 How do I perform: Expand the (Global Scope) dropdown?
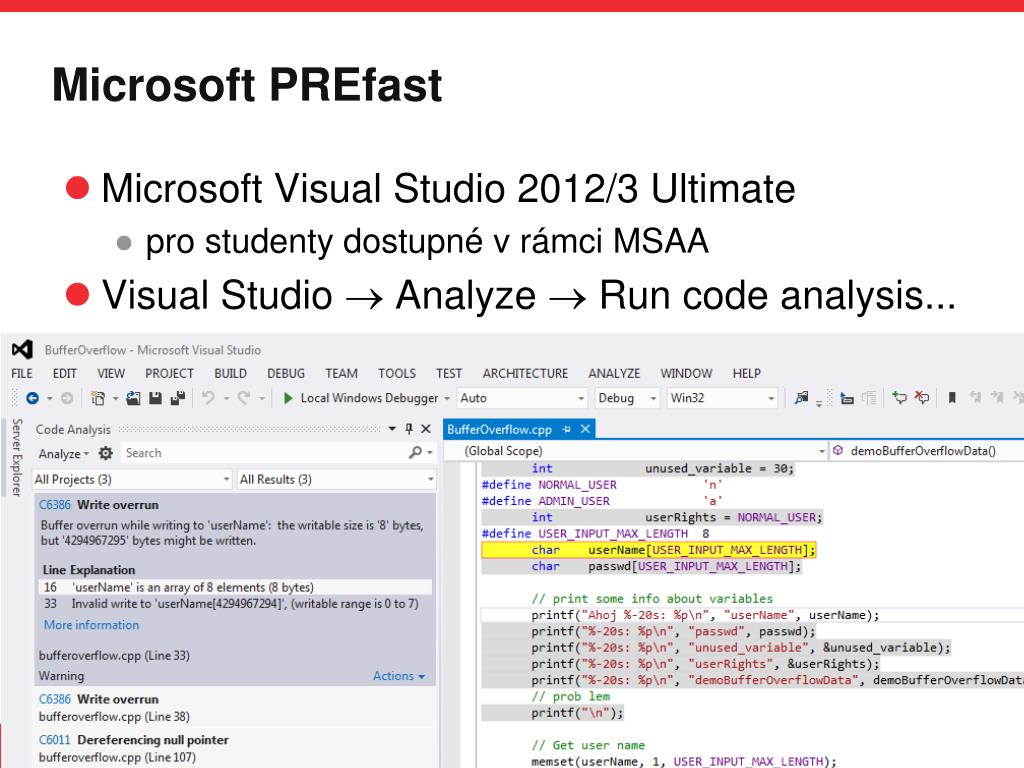822,451
